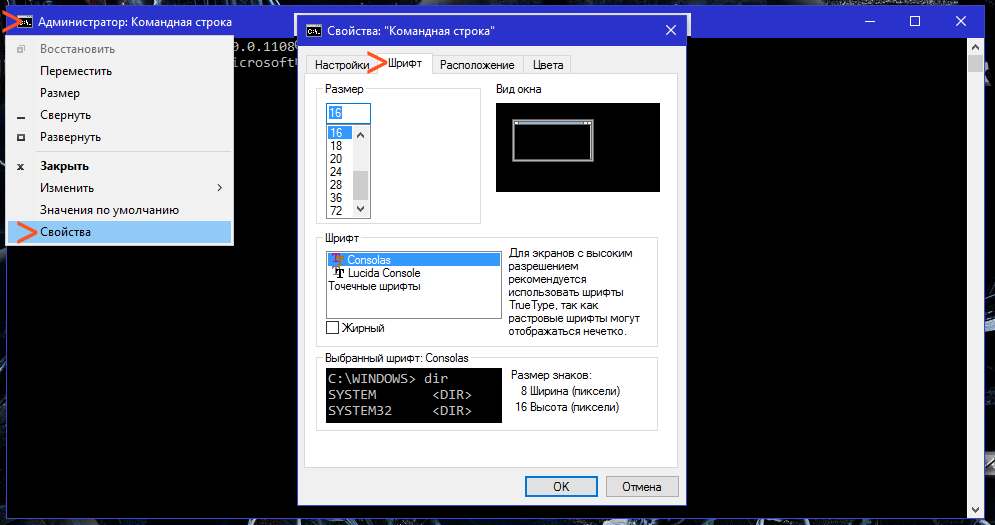
Task: Open Значения по умолчанию menu entry
Action: click(119, 210)
